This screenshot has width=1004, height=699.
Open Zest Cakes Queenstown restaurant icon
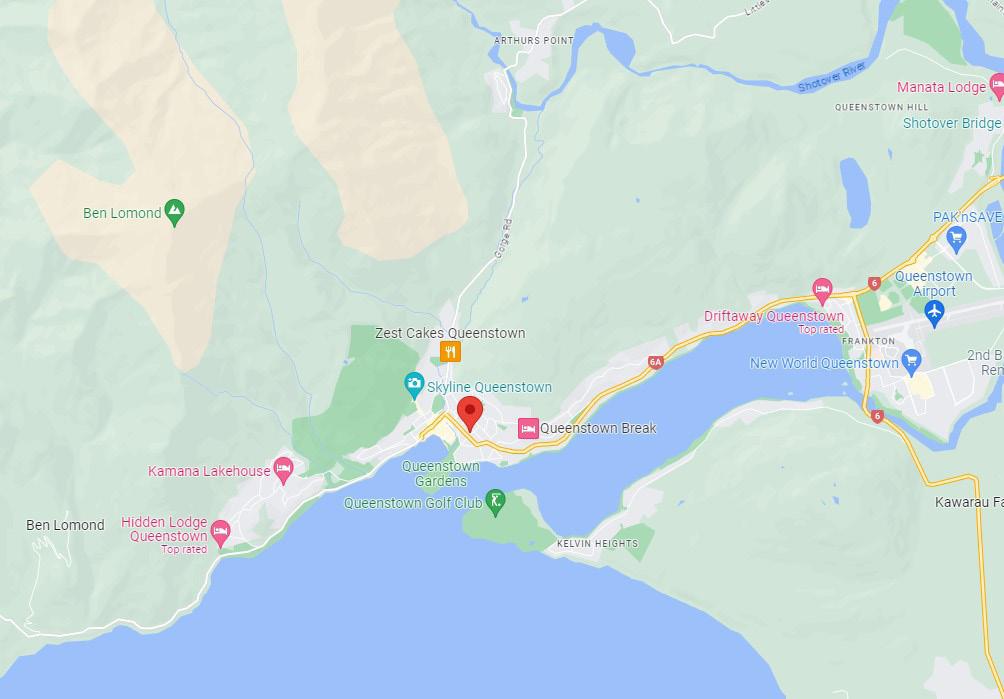pos(450,351)
